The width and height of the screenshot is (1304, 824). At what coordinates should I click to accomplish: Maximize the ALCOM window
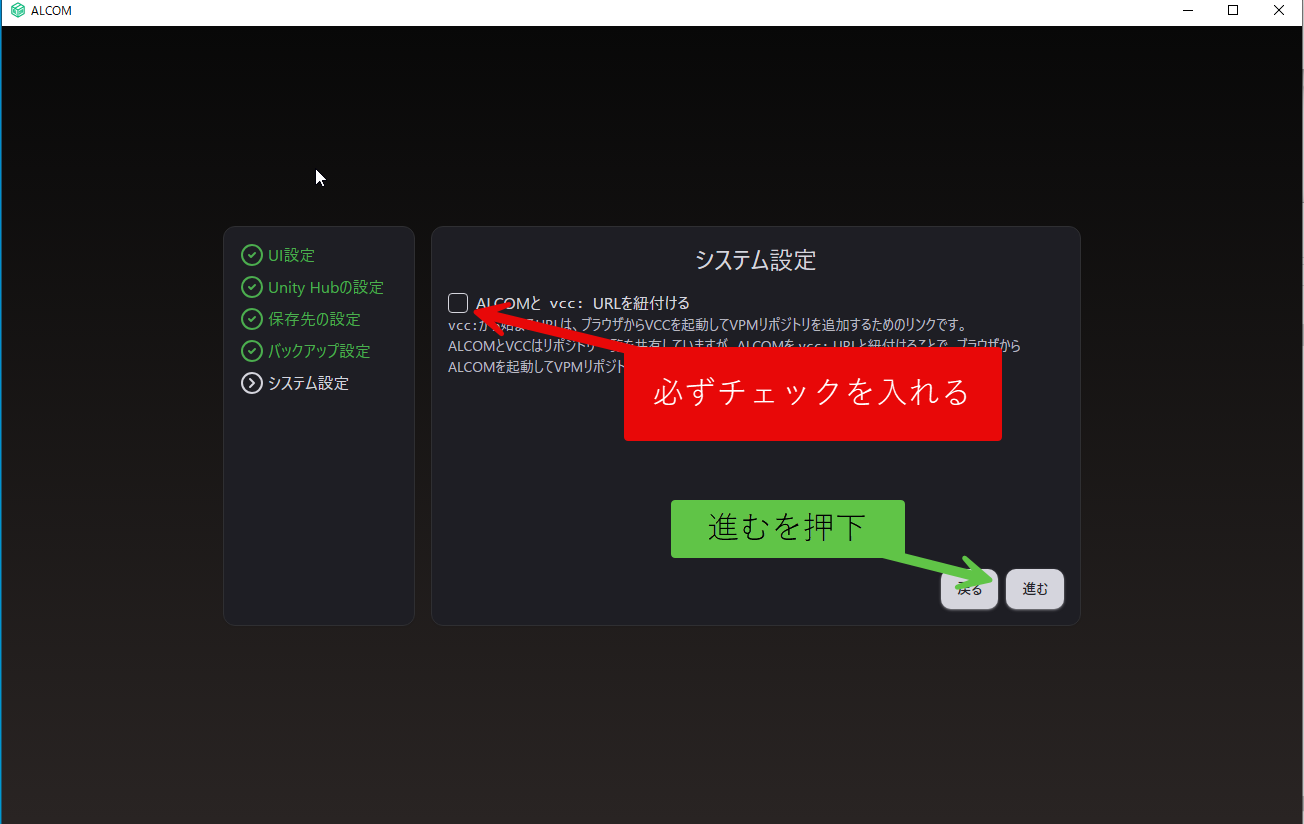pyautogui.click(x=1234, y=11)
